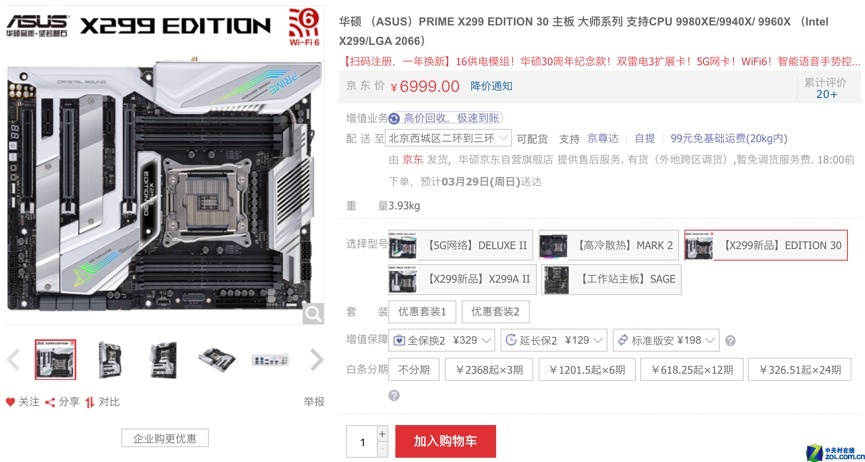The image size is (865, 462).
Task: Select the 【工作站主板】SAGE model option
Action: click(x=611, y=279)
